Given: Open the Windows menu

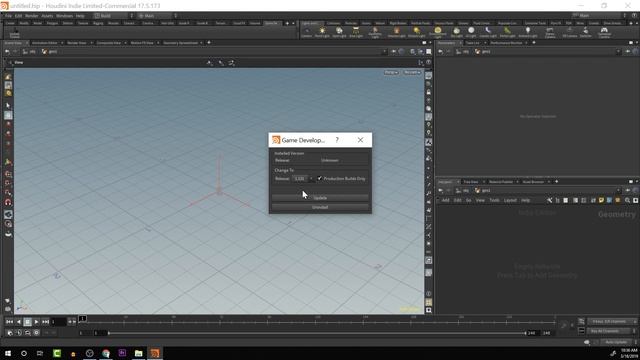Looking at the screenshot, I should 64,16.
